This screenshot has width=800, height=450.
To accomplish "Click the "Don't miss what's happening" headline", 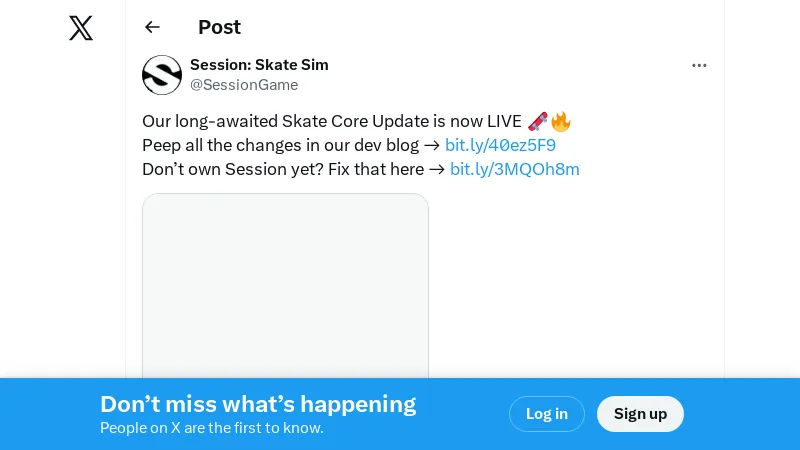I will coord(258,404).
